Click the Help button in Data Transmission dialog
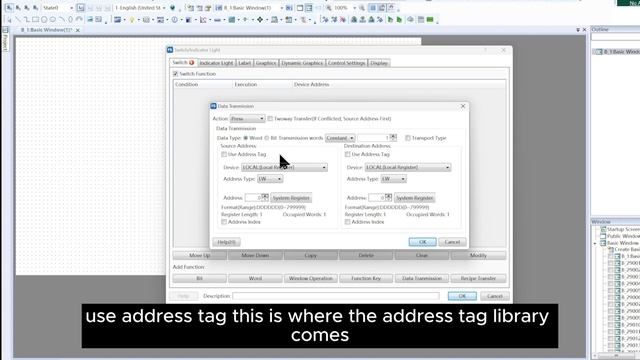 click(227, 242)
